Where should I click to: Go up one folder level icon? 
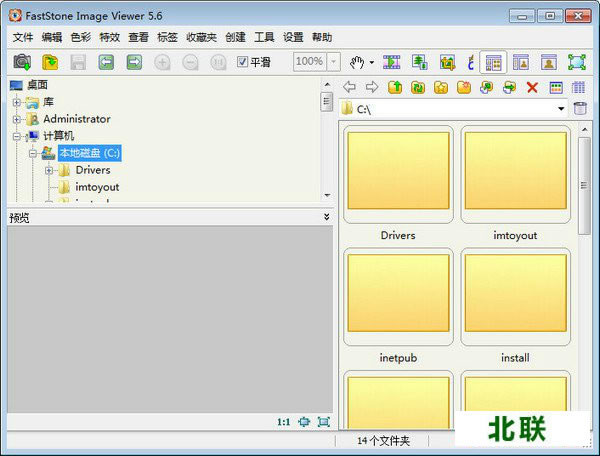coord(395,87)
